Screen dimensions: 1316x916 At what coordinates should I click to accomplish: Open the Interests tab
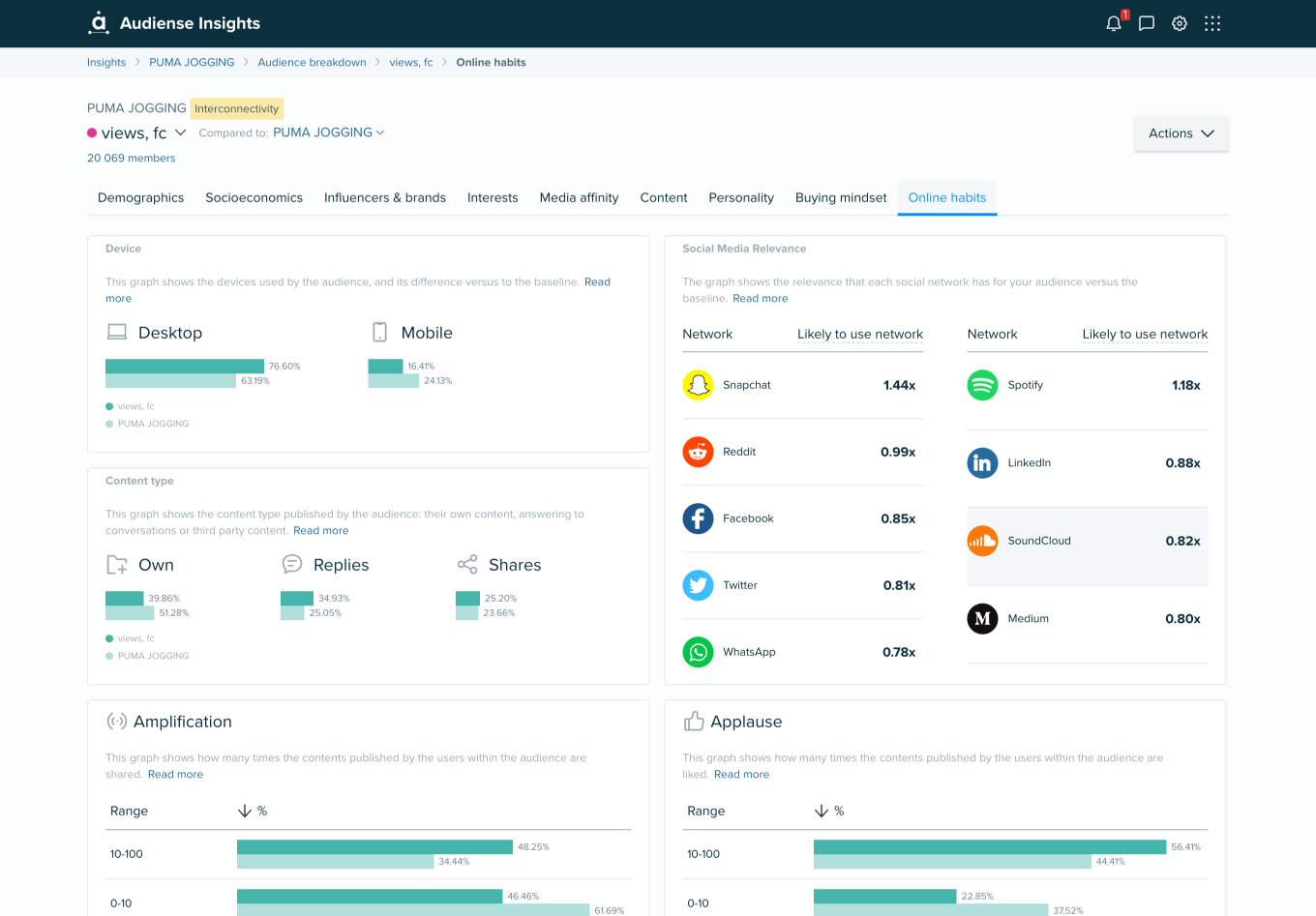coord(493,197)
